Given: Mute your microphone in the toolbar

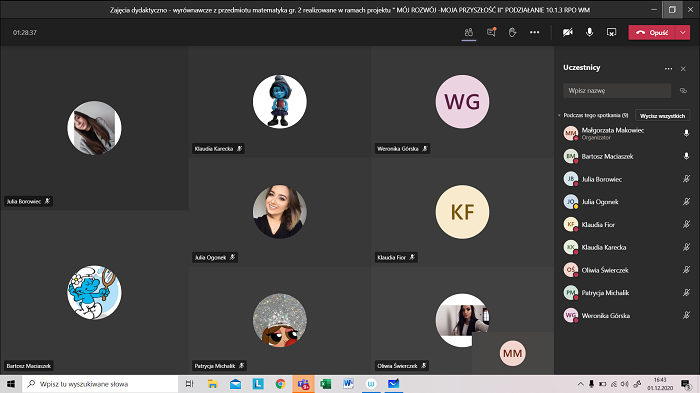Looking at the screenshot, I should pos(589,33).
